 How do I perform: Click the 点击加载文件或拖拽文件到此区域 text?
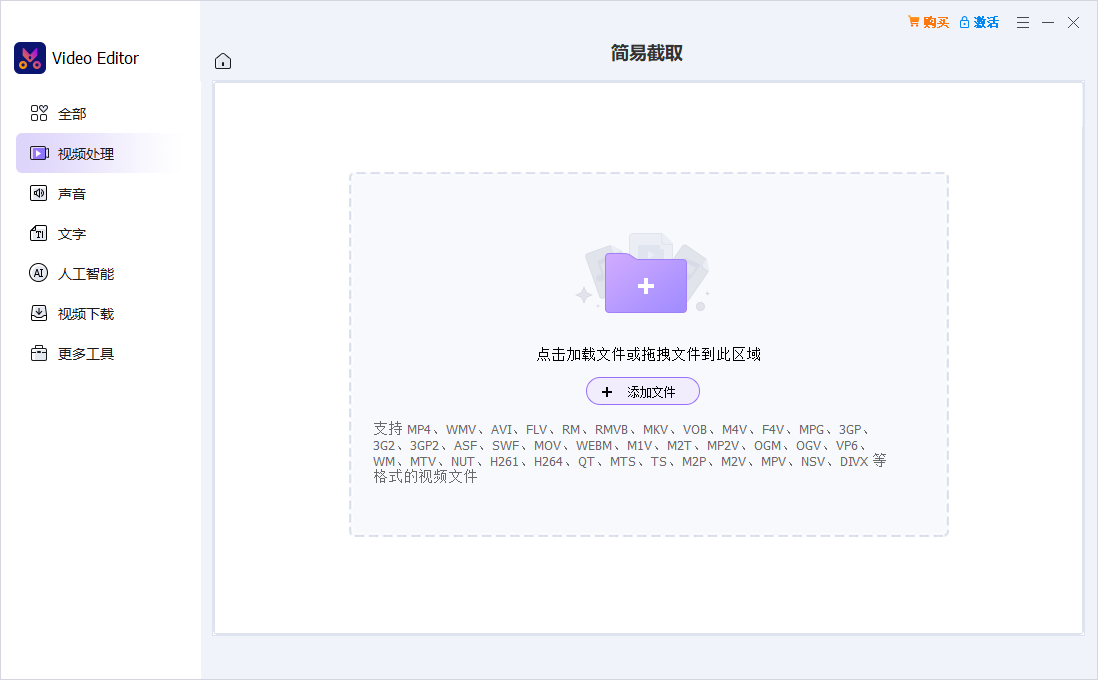tap(648, 354)
